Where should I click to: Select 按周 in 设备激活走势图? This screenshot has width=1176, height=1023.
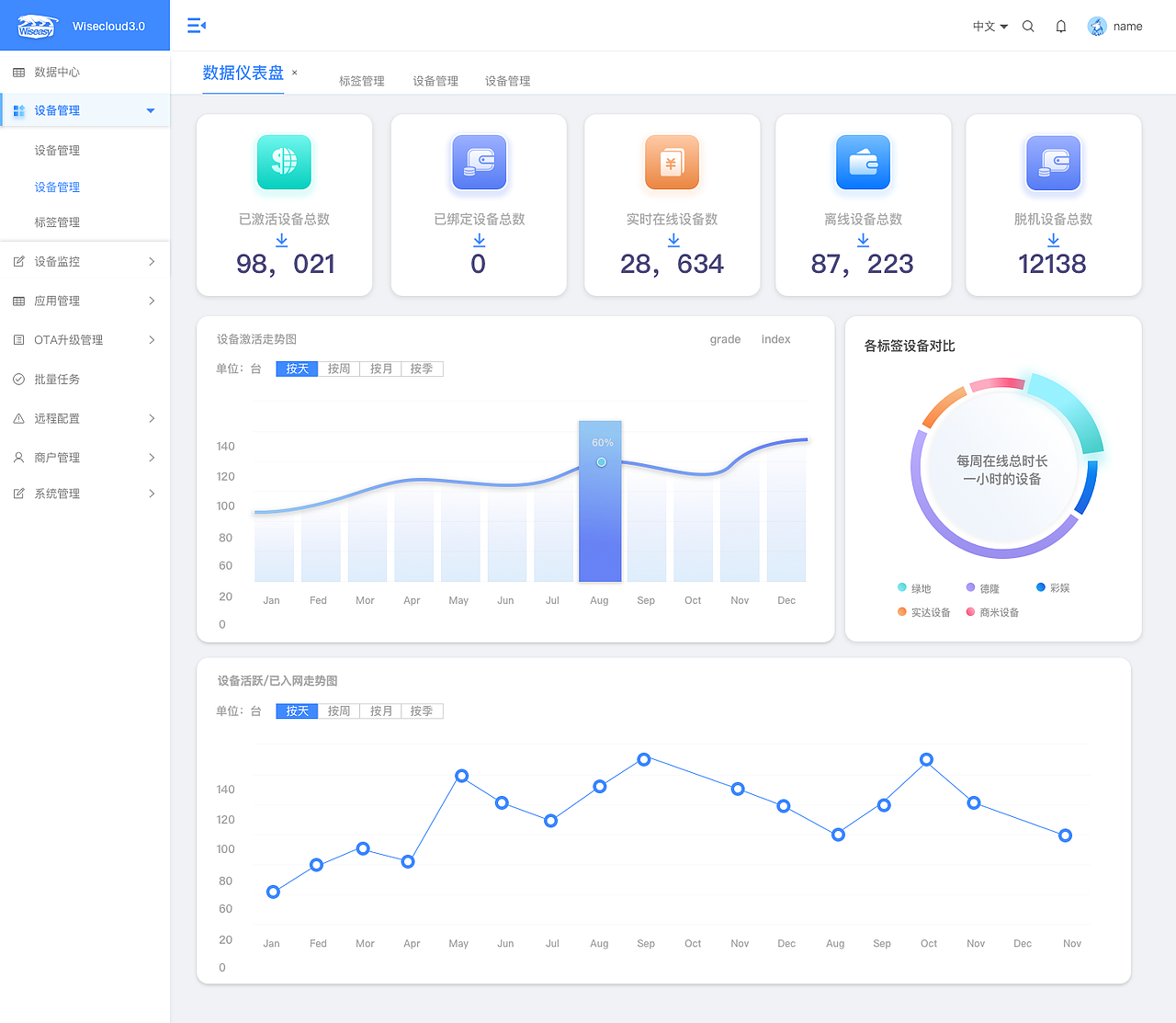[339, 369]
